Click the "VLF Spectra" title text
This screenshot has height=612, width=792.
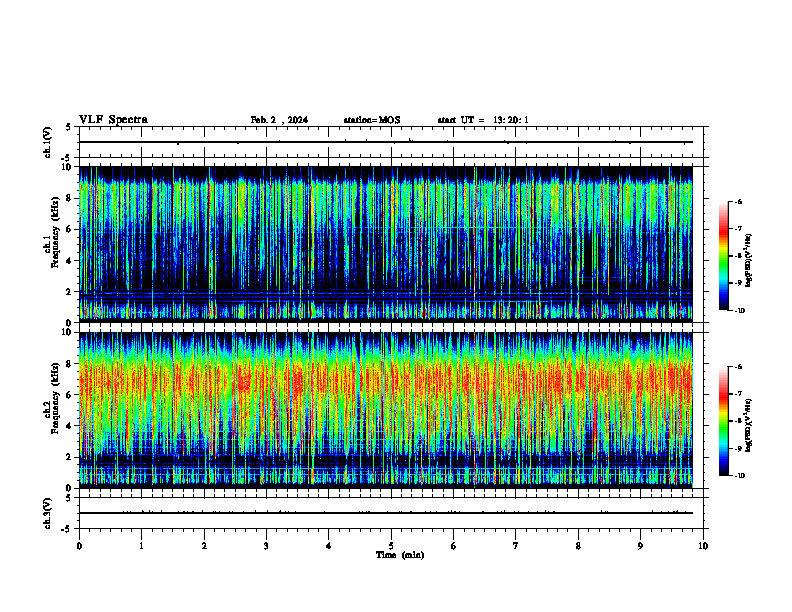[x=113, y=120]
